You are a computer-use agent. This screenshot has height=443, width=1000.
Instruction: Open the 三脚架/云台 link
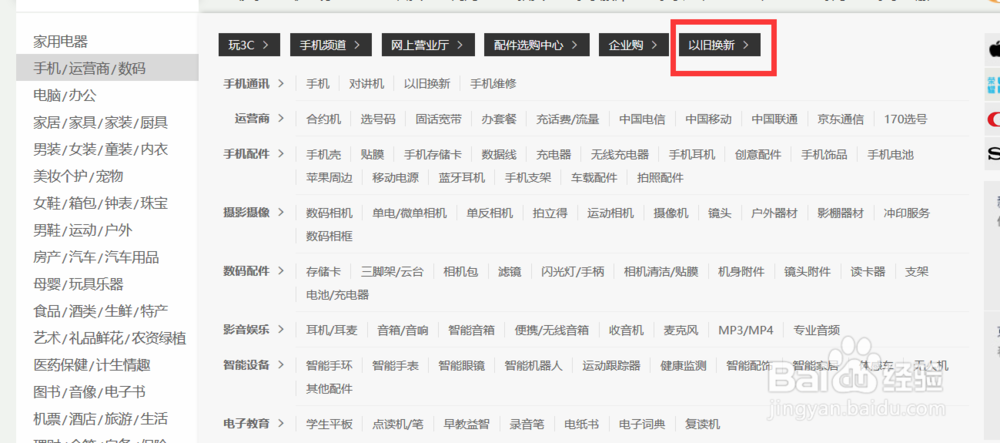[x=392, y=272]
